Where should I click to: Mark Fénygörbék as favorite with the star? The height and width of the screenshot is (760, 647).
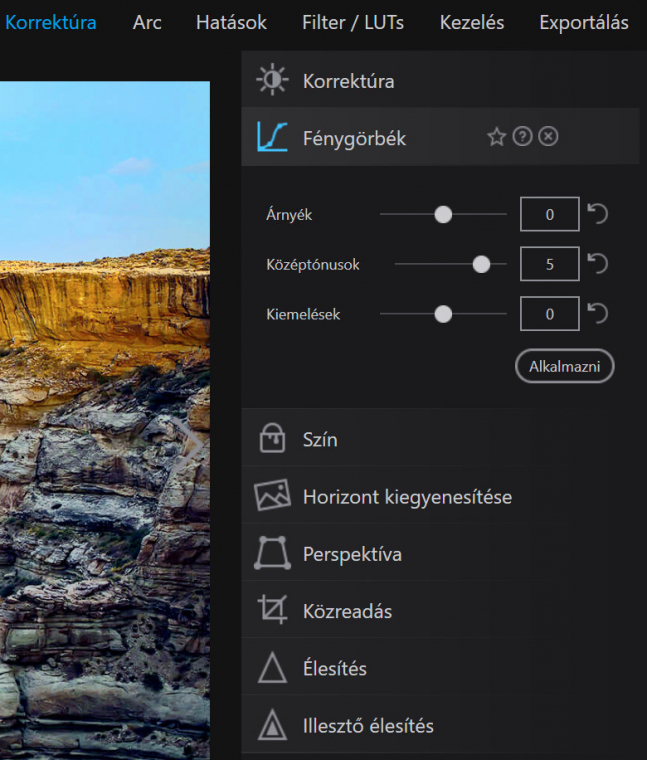coord(496,137)
